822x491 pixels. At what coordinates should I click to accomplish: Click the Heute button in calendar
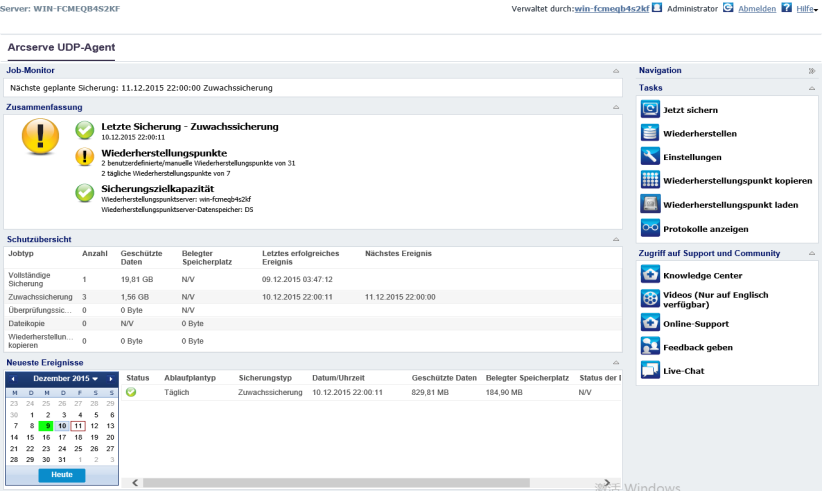pyautogui.click(x=62, y=475)
